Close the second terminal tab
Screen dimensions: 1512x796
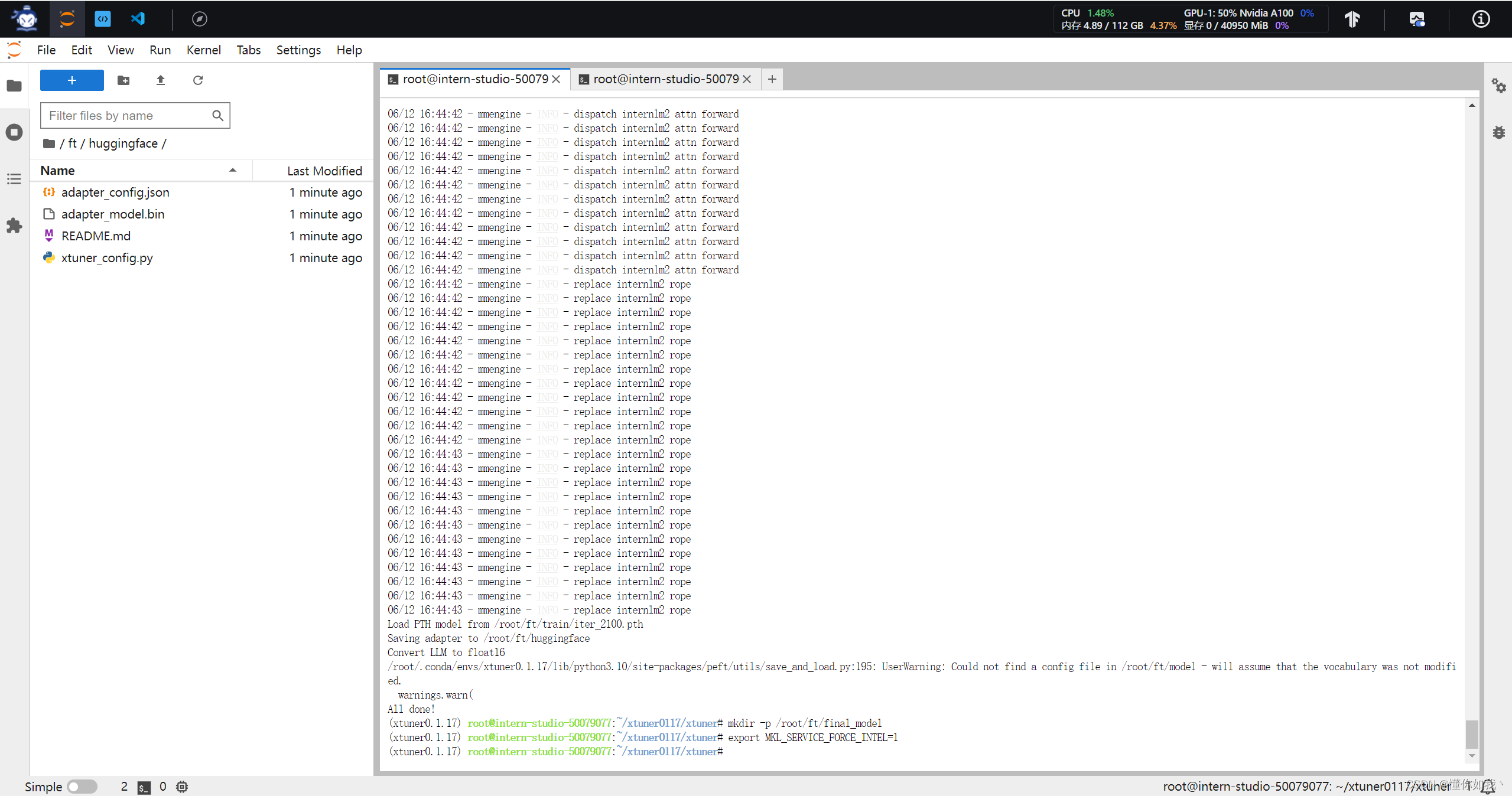[747, 79]
